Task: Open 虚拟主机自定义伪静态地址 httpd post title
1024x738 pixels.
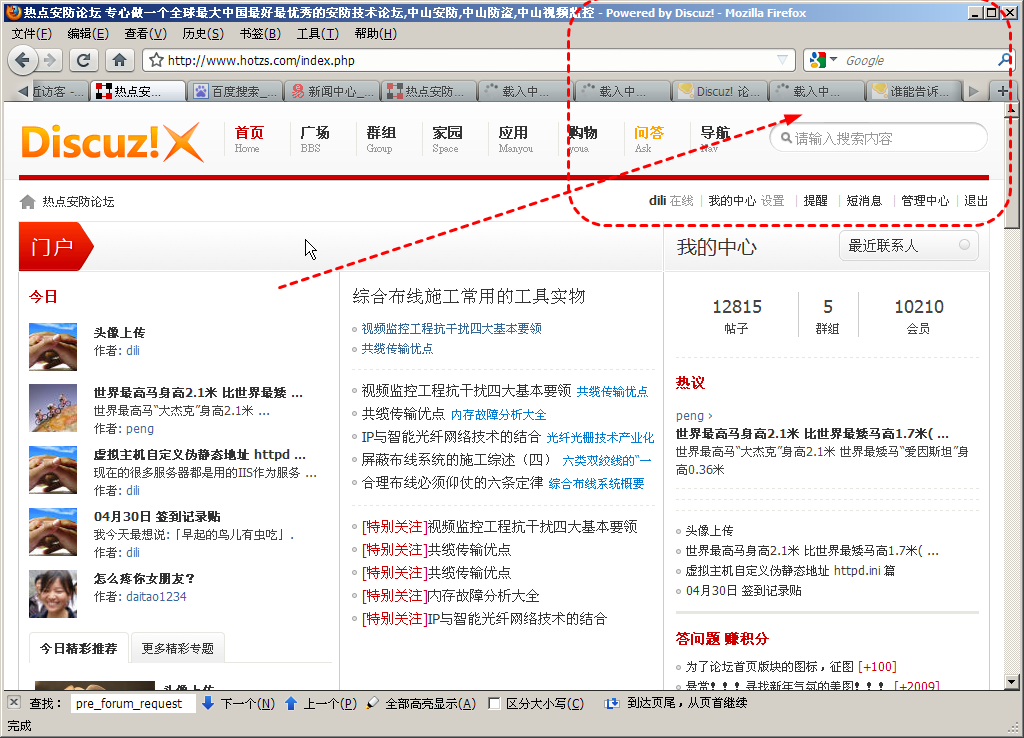Action: (x=199, y=455)
